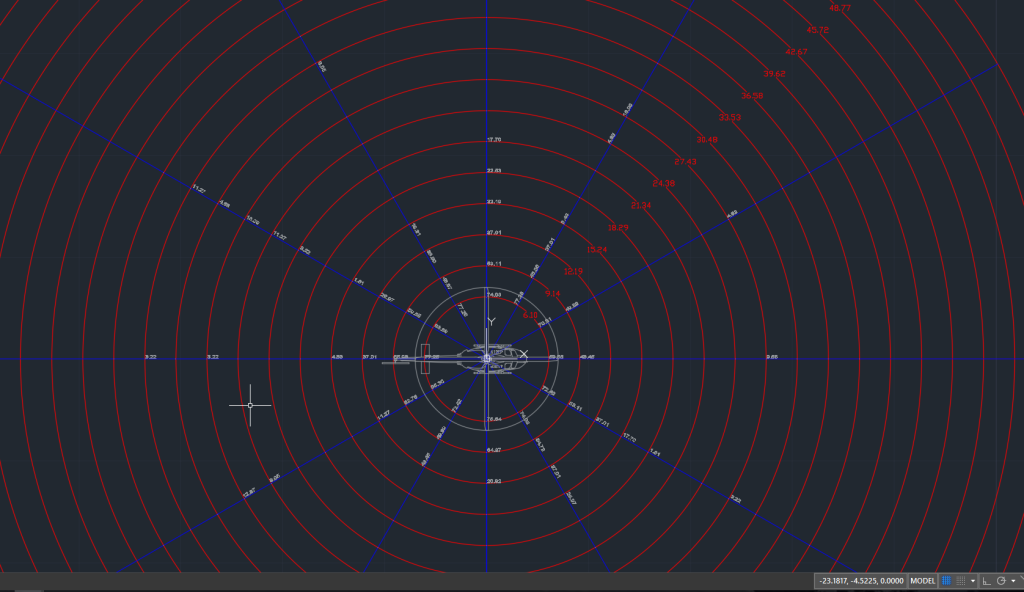The width and height of the screenshot is (1024, 592).
Task: Select the red ring label 39.62
Action: 774,74
